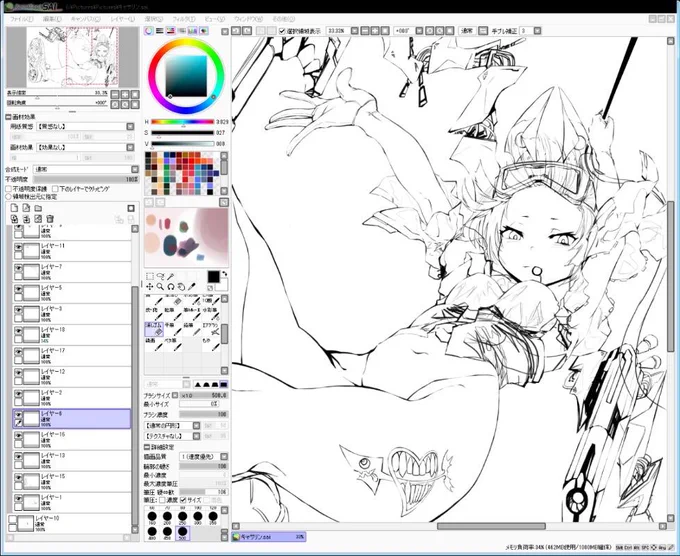The image size is (680, 556).
Task: Rotate view counterclockwise in the navigator
Action: tap(115, 104)
